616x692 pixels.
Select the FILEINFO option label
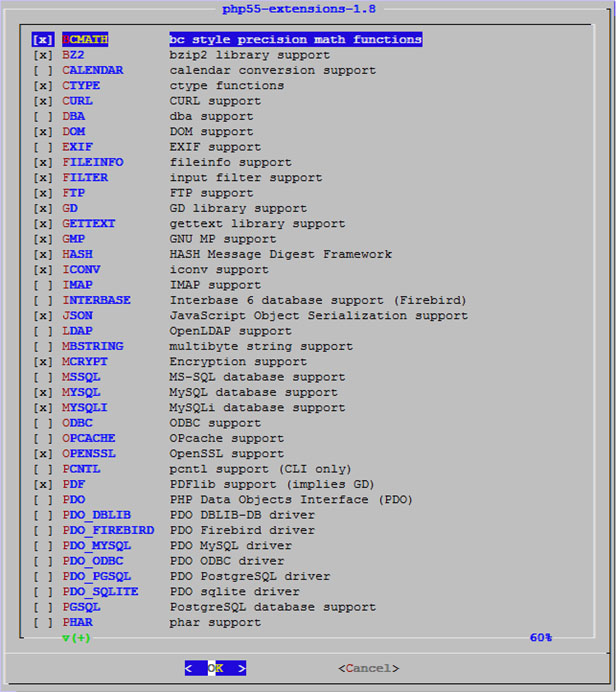[x=93, y=162]
